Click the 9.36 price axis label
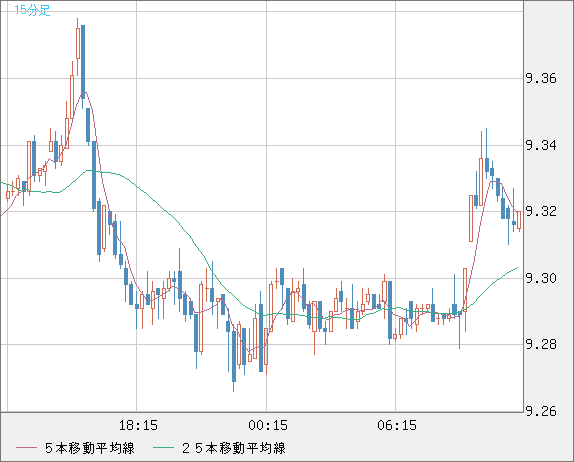The image size is (574, 462). click(x=541, y=78)
